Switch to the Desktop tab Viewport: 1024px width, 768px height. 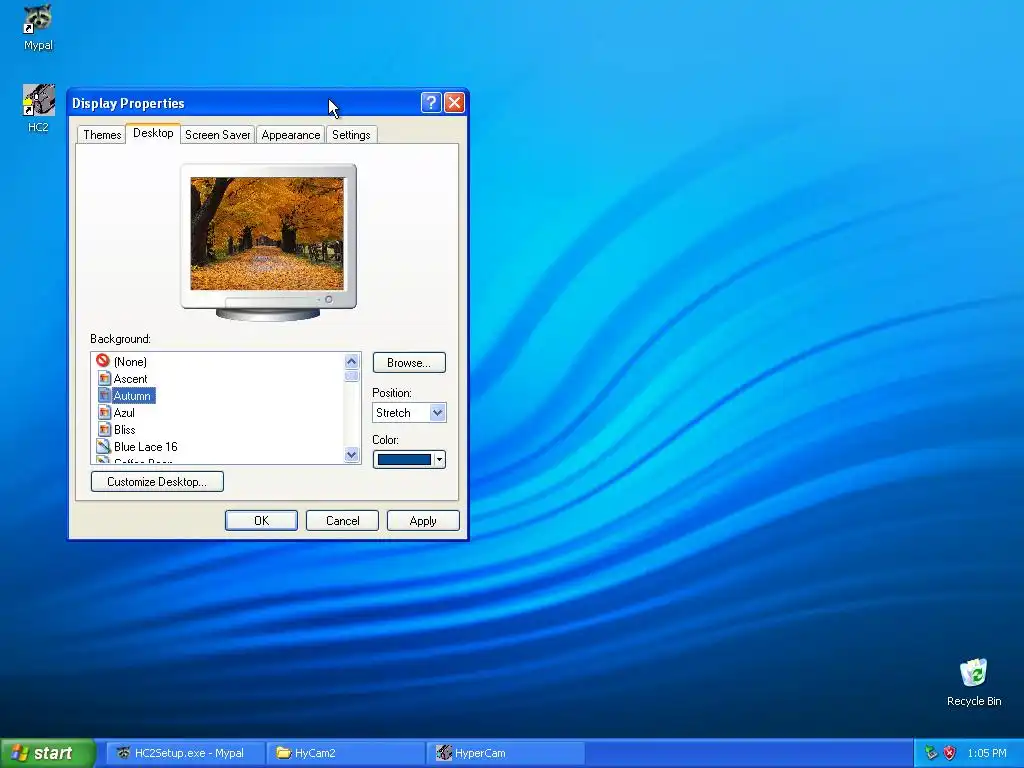click(153, 133)
